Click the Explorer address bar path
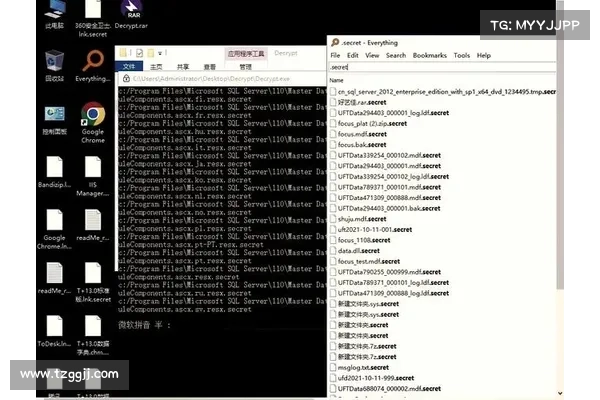The image size is (600, 400). [211, 79]
